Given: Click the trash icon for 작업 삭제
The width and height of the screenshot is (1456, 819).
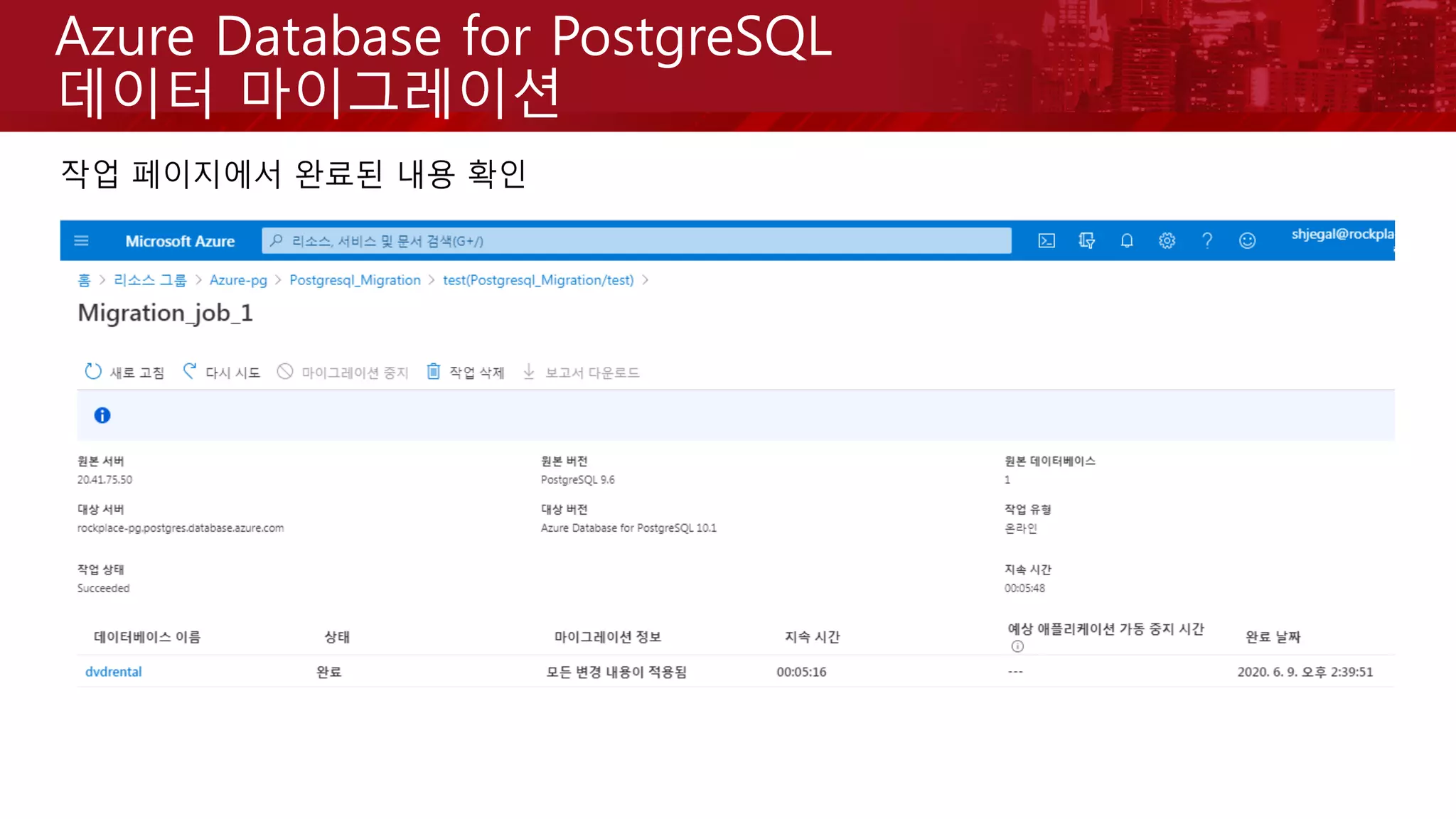Looking at the screenshot, I should point(434,371).
